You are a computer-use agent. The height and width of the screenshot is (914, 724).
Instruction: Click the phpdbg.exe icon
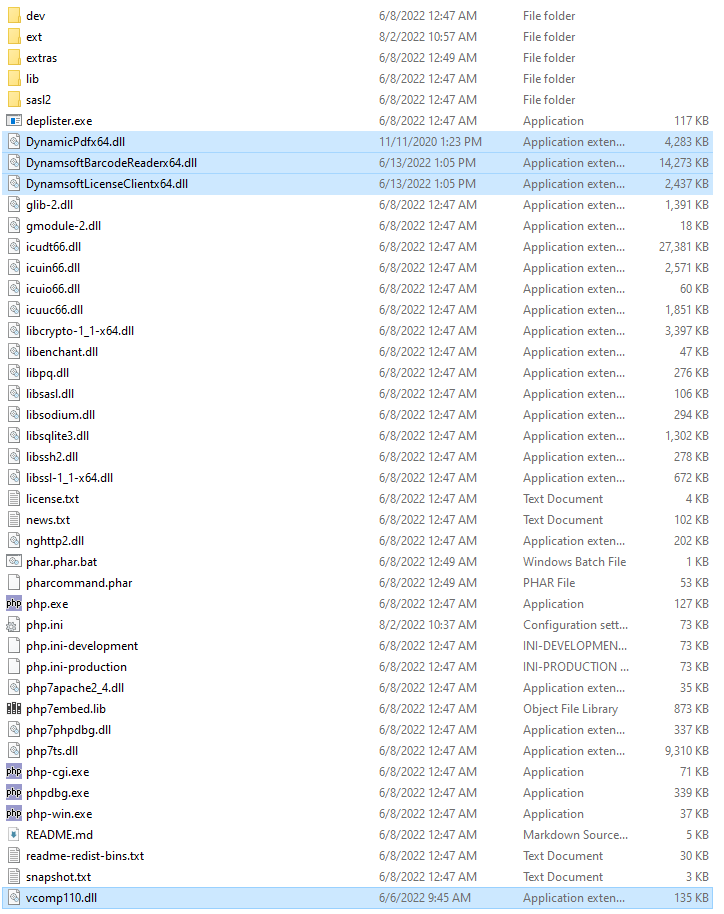point(14,793)
